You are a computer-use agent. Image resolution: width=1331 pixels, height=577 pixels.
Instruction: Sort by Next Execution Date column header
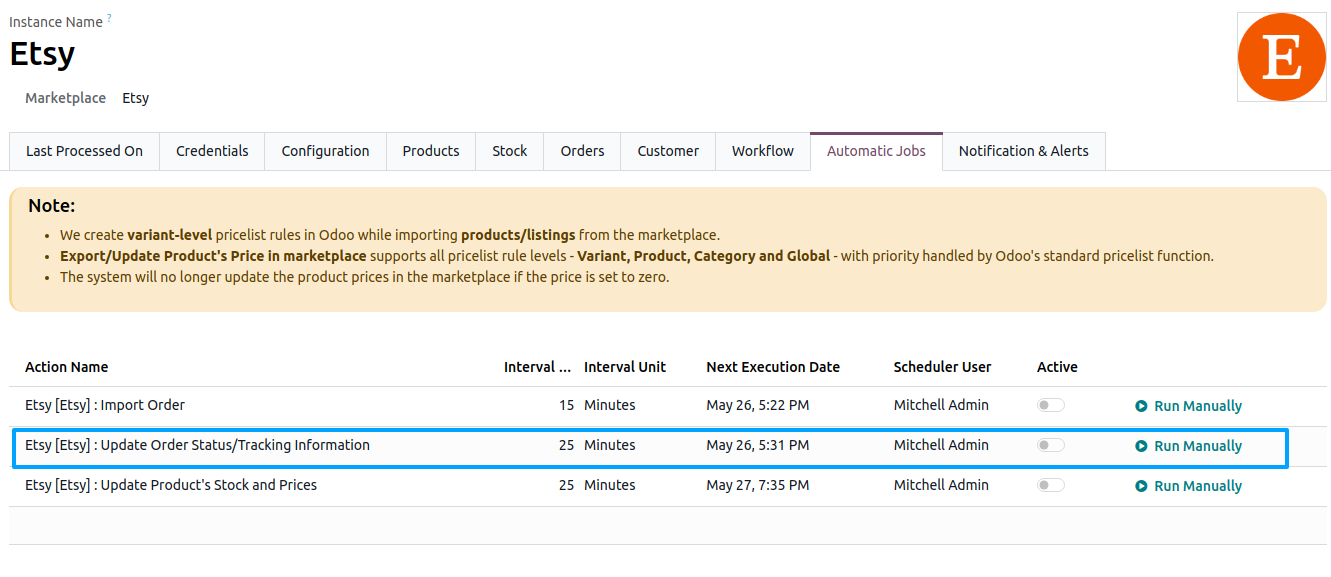click(x=773, y=367)
